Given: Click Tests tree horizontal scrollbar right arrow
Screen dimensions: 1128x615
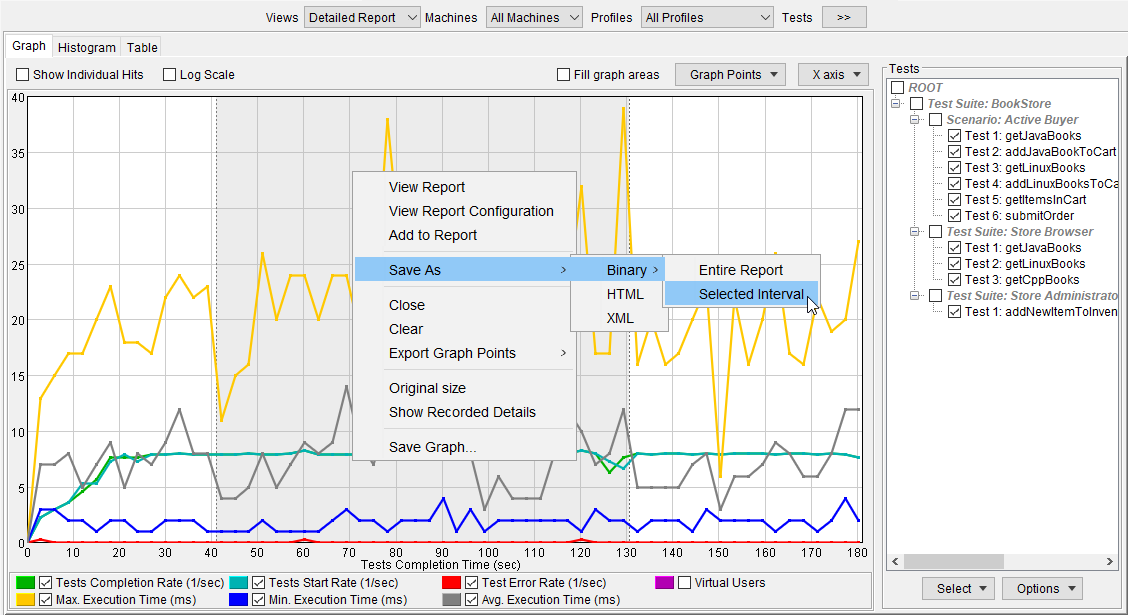Looking at the screenshot, I should tap(1109, 561).
